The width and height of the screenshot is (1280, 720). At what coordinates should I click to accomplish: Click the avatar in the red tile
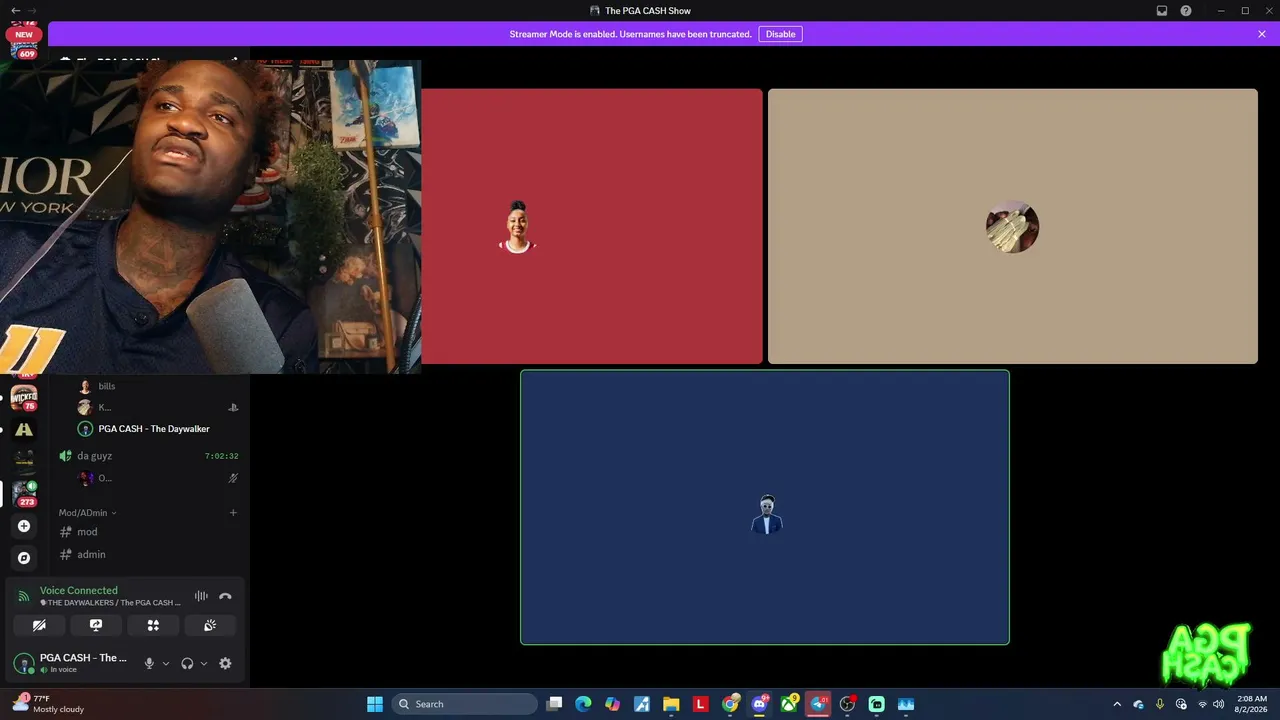517,227
